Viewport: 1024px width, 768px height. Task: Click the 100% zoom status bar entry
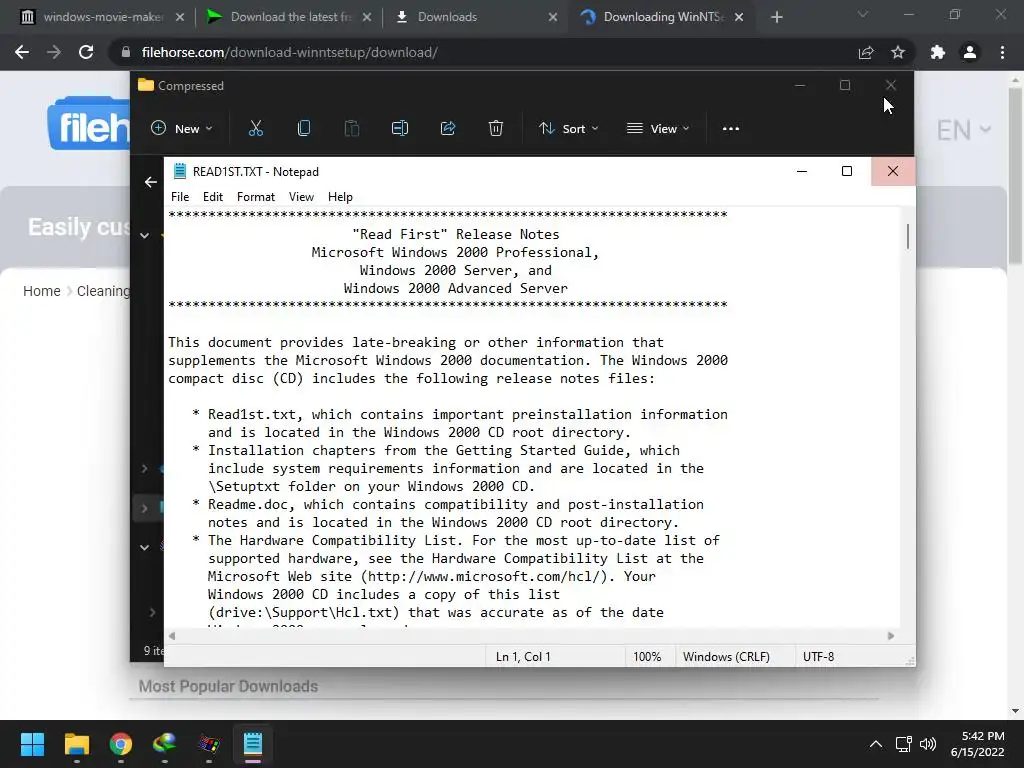[x=647, y=656]
